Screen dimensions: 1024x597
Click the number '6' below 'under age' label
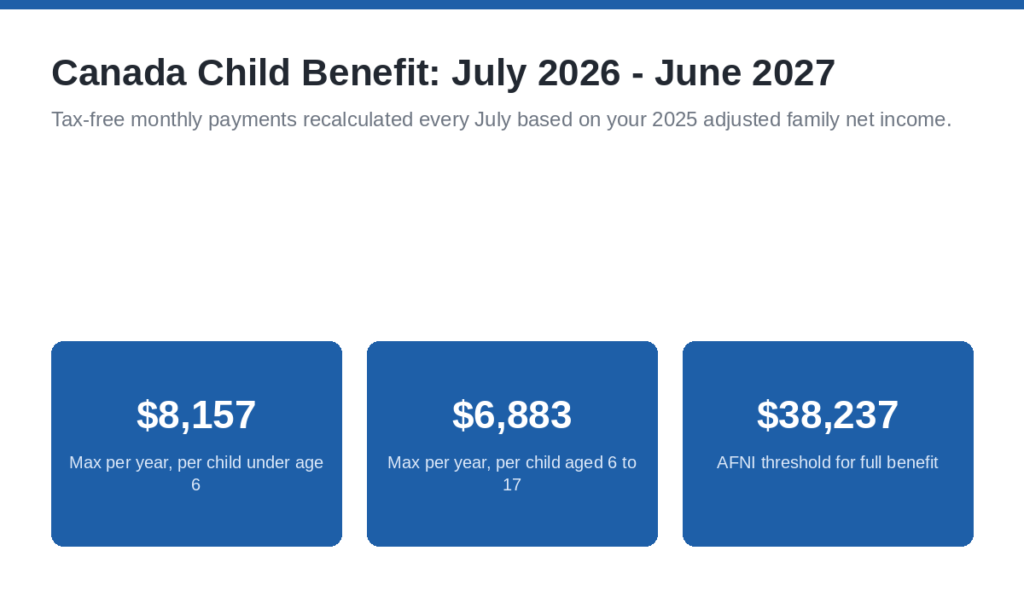196,485
